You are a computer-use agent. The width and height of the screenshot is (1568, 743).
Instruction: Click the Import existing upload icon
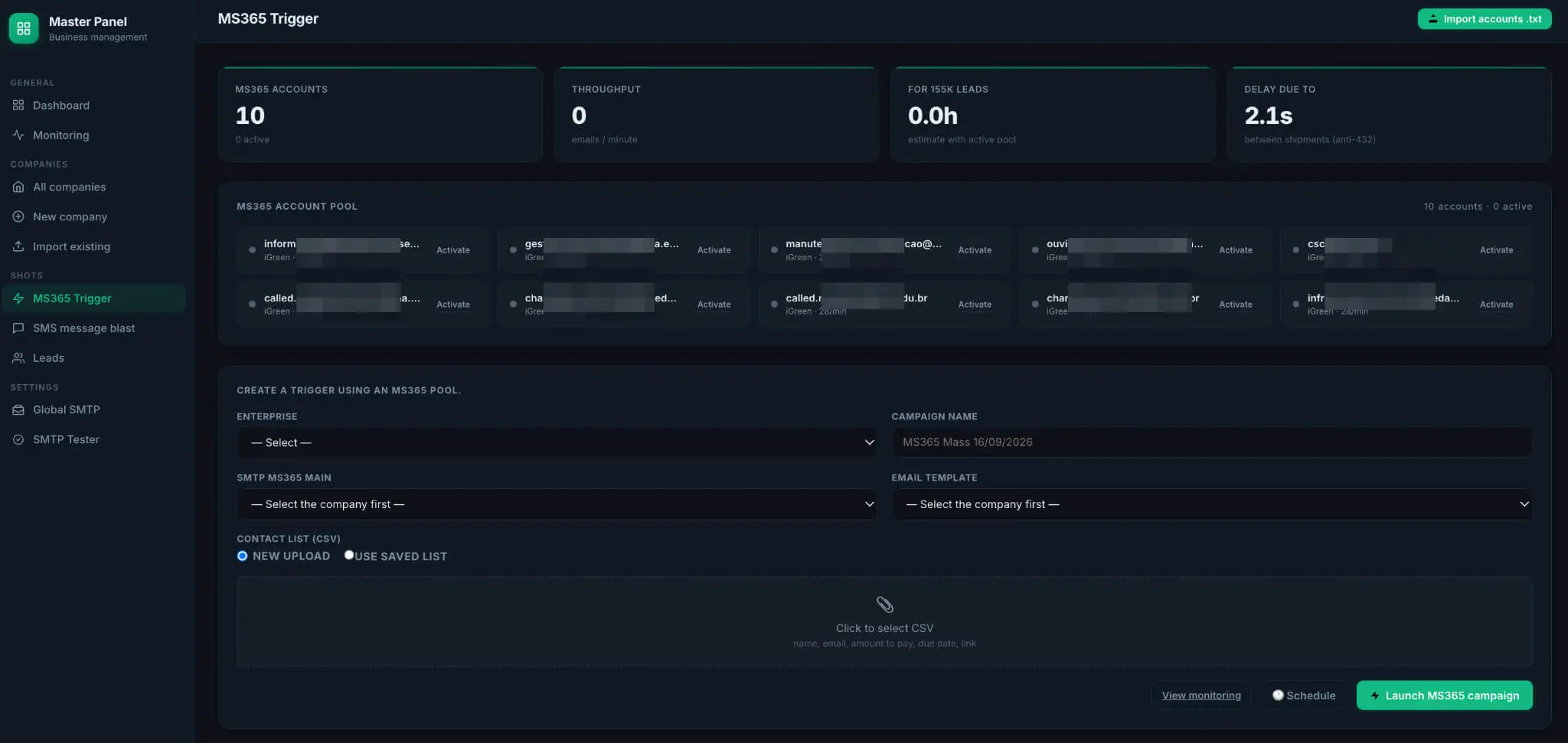[x=18, y=246]
